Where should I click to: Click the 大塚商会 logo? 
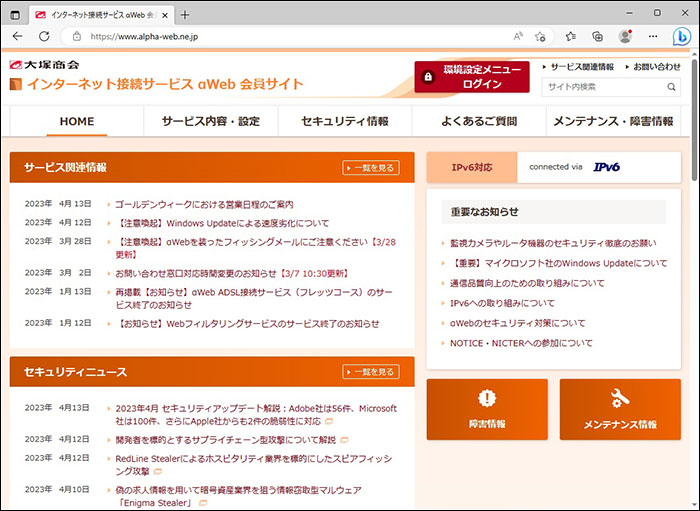44,65
